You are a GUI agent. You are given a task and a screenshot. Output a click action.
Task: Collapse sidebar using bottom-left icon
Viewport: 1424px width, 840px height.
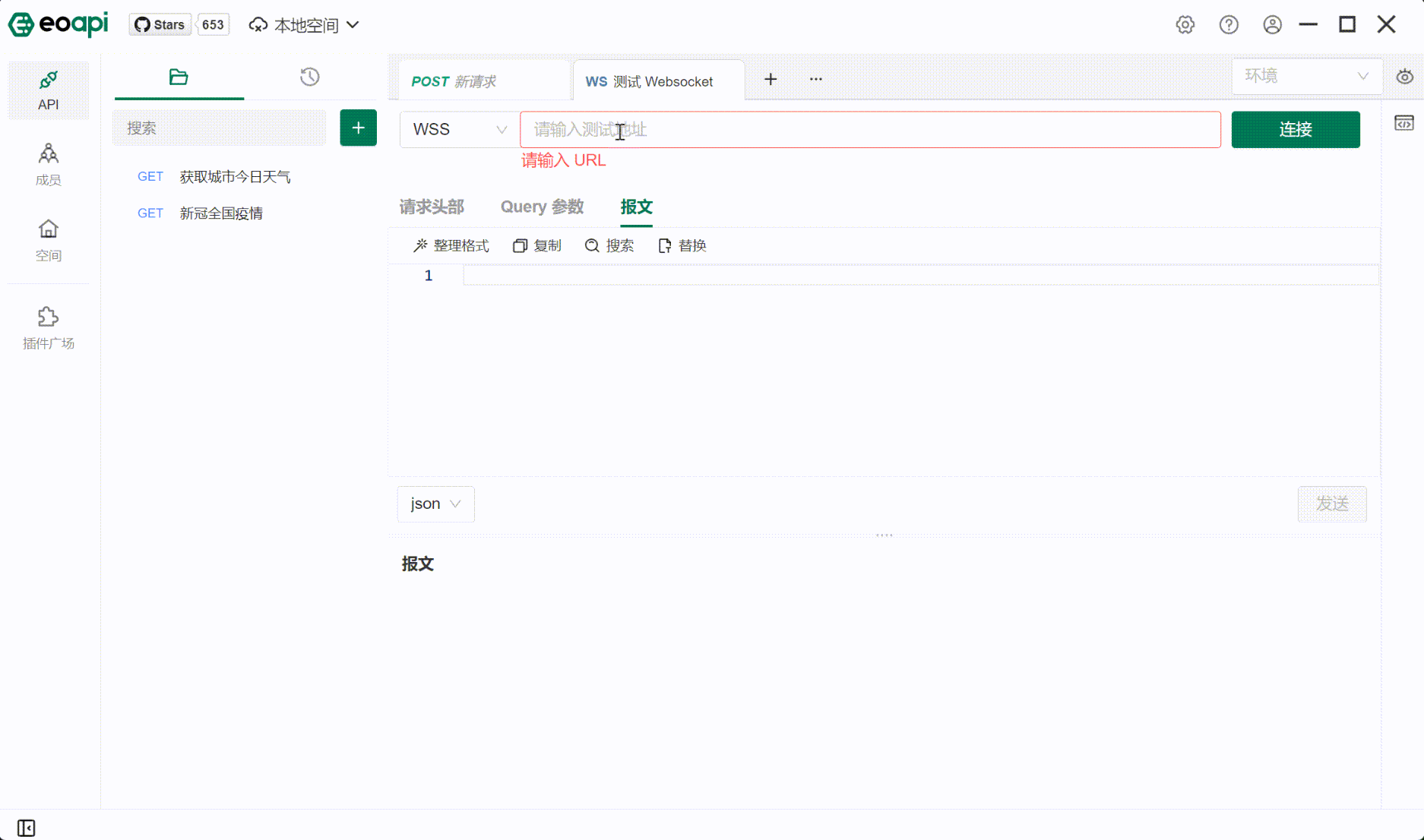pos(27,827)
